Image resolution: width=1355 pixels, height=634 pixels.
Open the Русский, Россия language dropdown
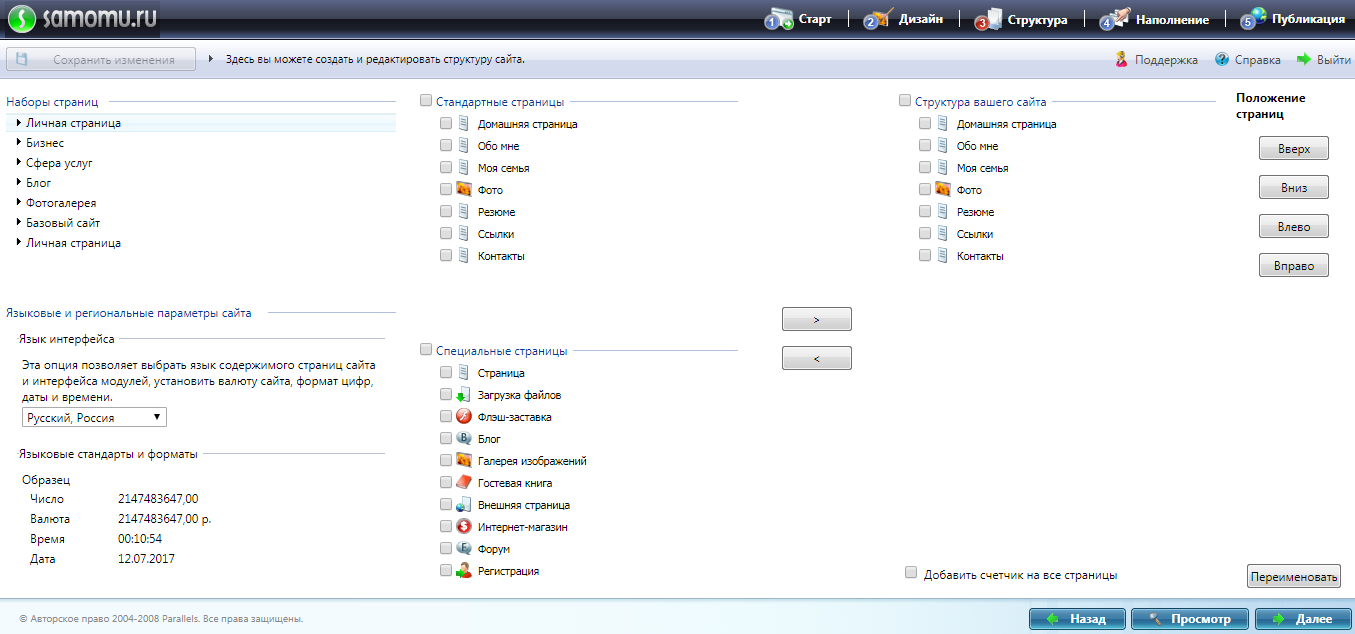pyautogui.click(x=94, y=417)
